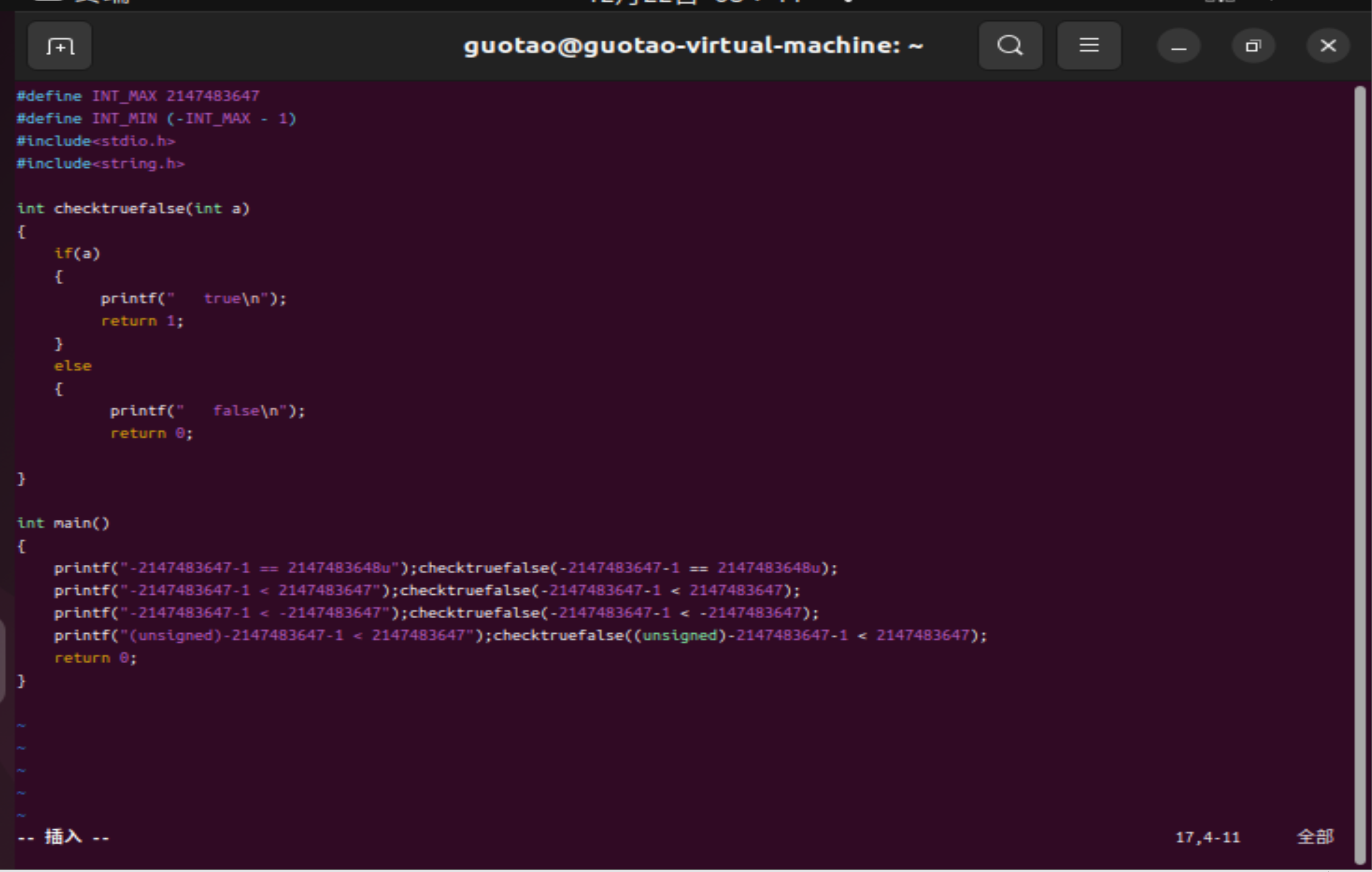Click the checktruefalse function definition

coord(134,208)
